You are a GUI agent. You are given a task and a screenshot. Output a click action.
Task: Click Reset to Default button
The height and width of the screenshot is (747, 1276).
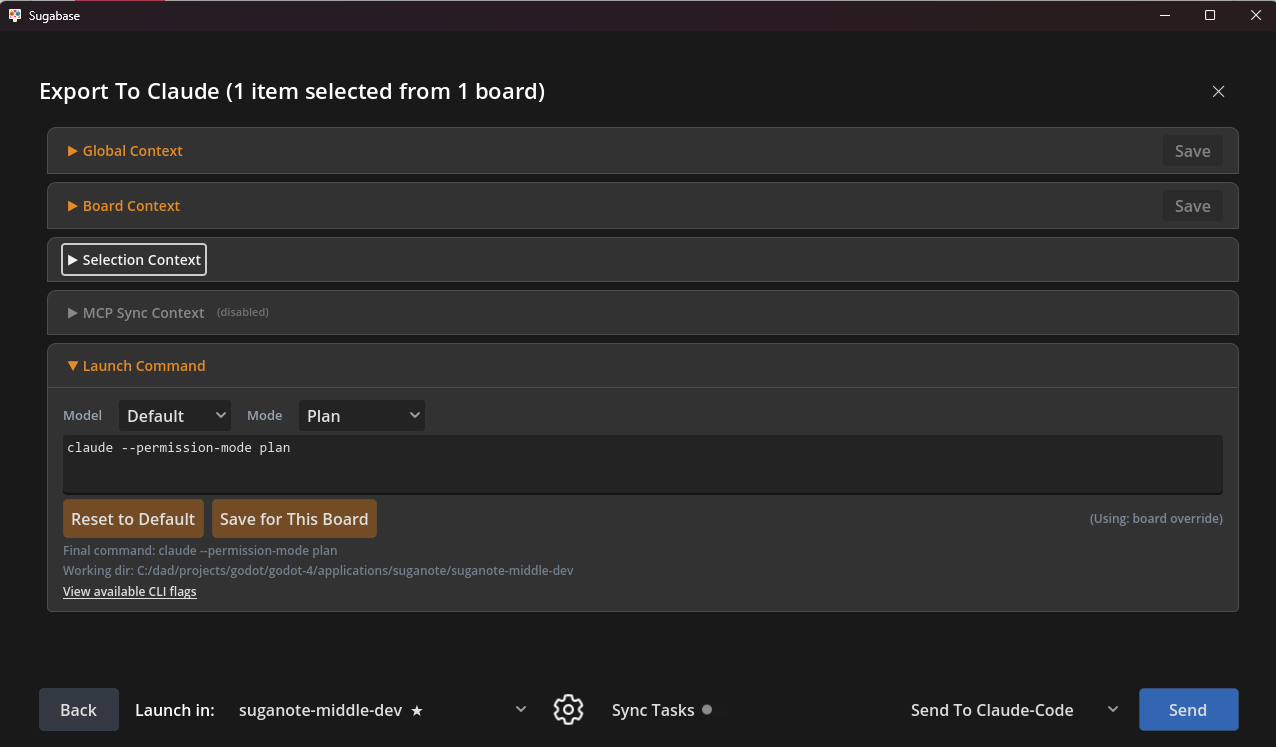point(133,519)
